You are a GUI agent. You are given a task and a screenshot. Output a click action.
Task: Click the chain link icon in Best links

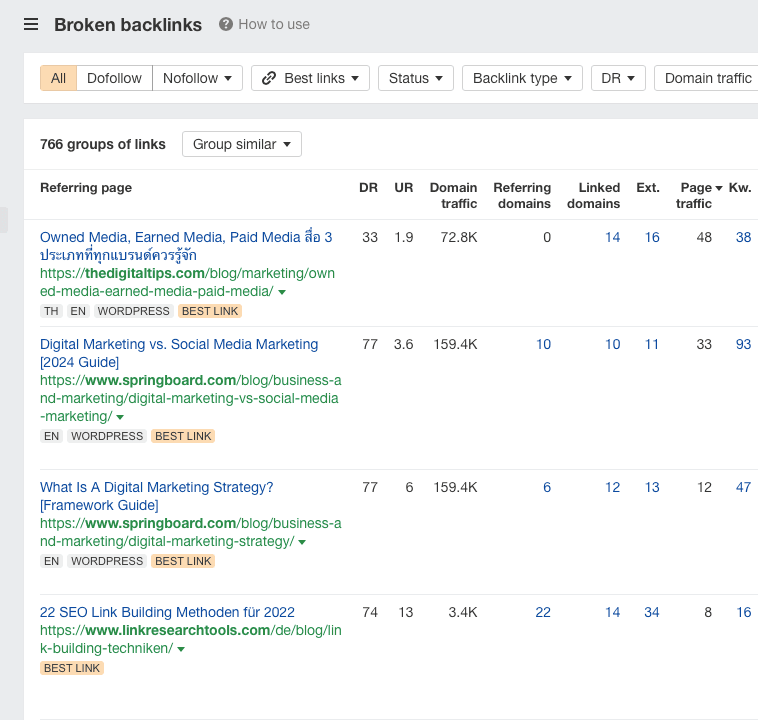click(x=269, y=78)
